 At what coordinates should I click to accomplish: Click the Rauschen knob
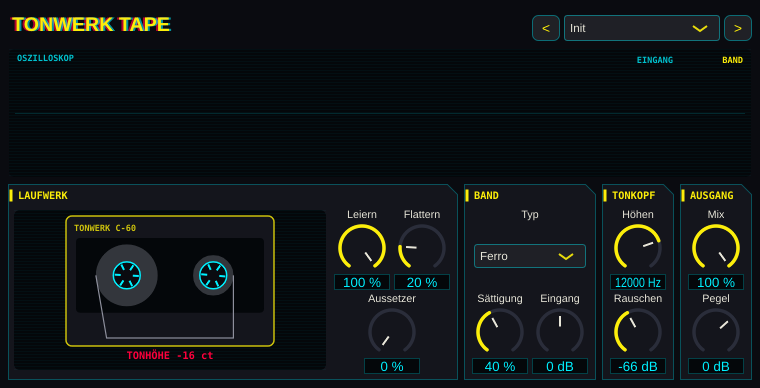638,331
